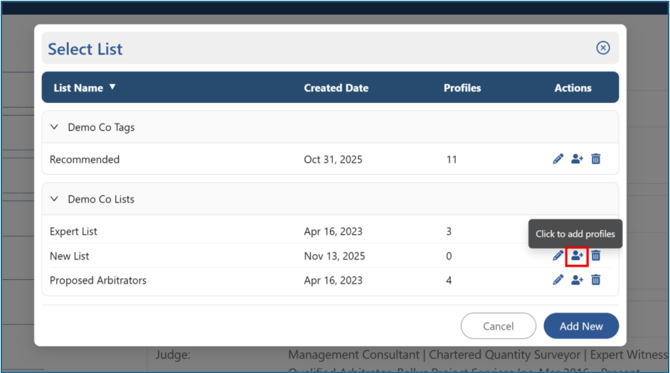Click the Select List dialog title
670x373 pixels.
[85, 49]
